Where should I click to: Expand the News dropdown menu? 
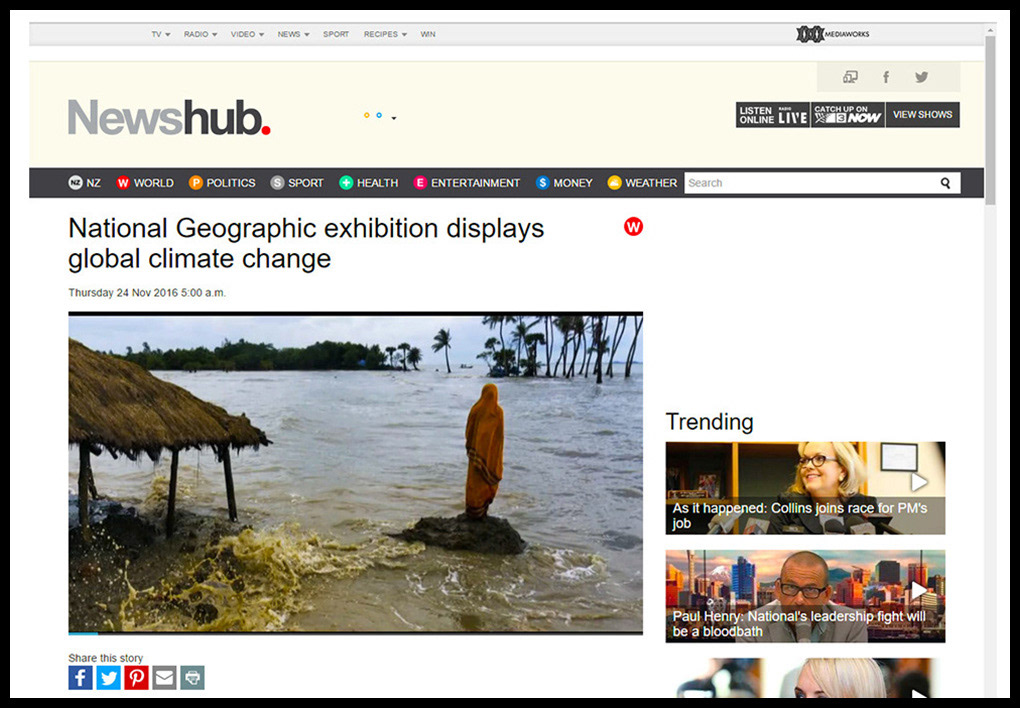(293, 34)
